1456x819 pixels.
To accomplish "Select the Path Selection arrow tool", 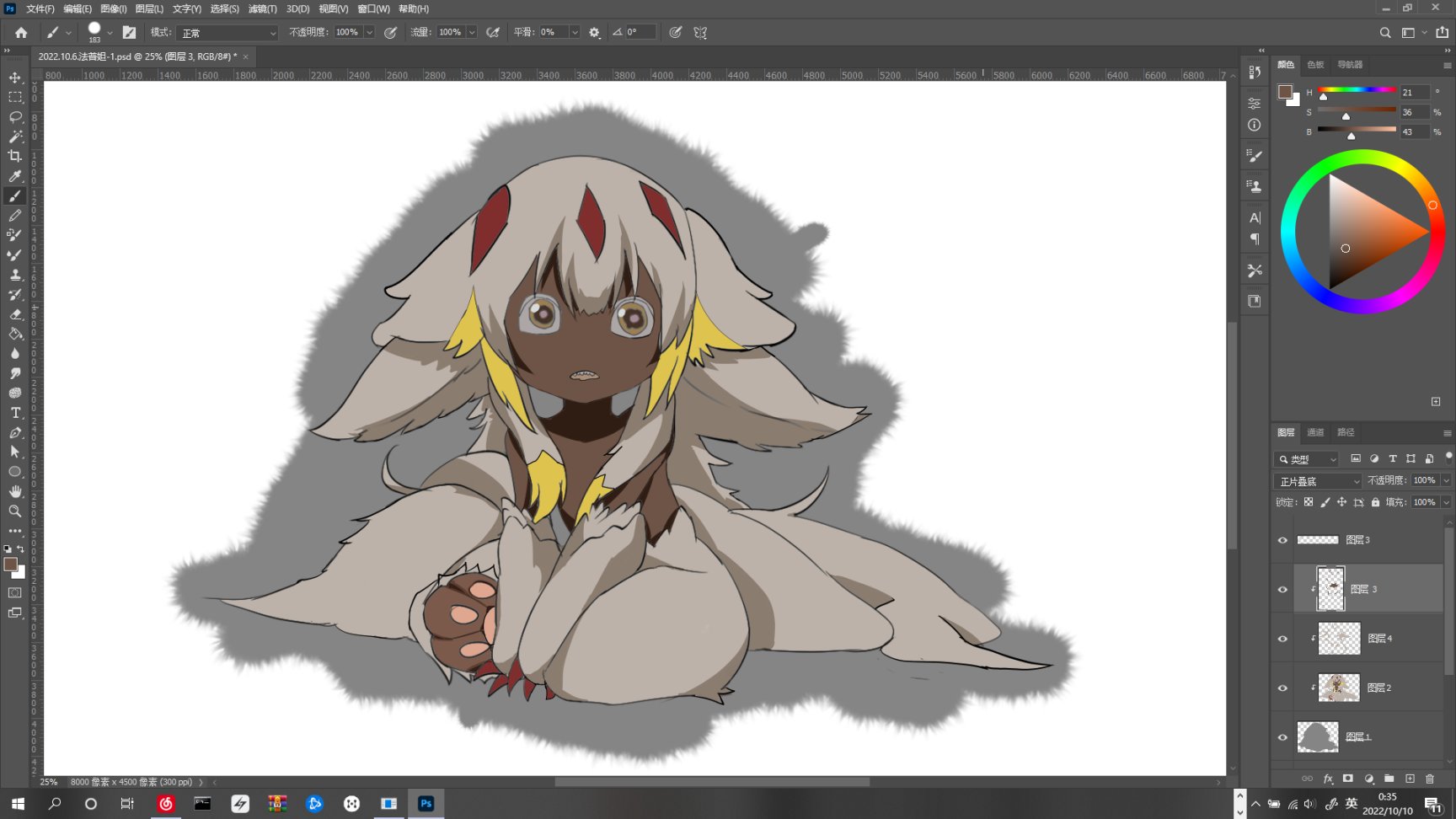I will click(15, 452).
